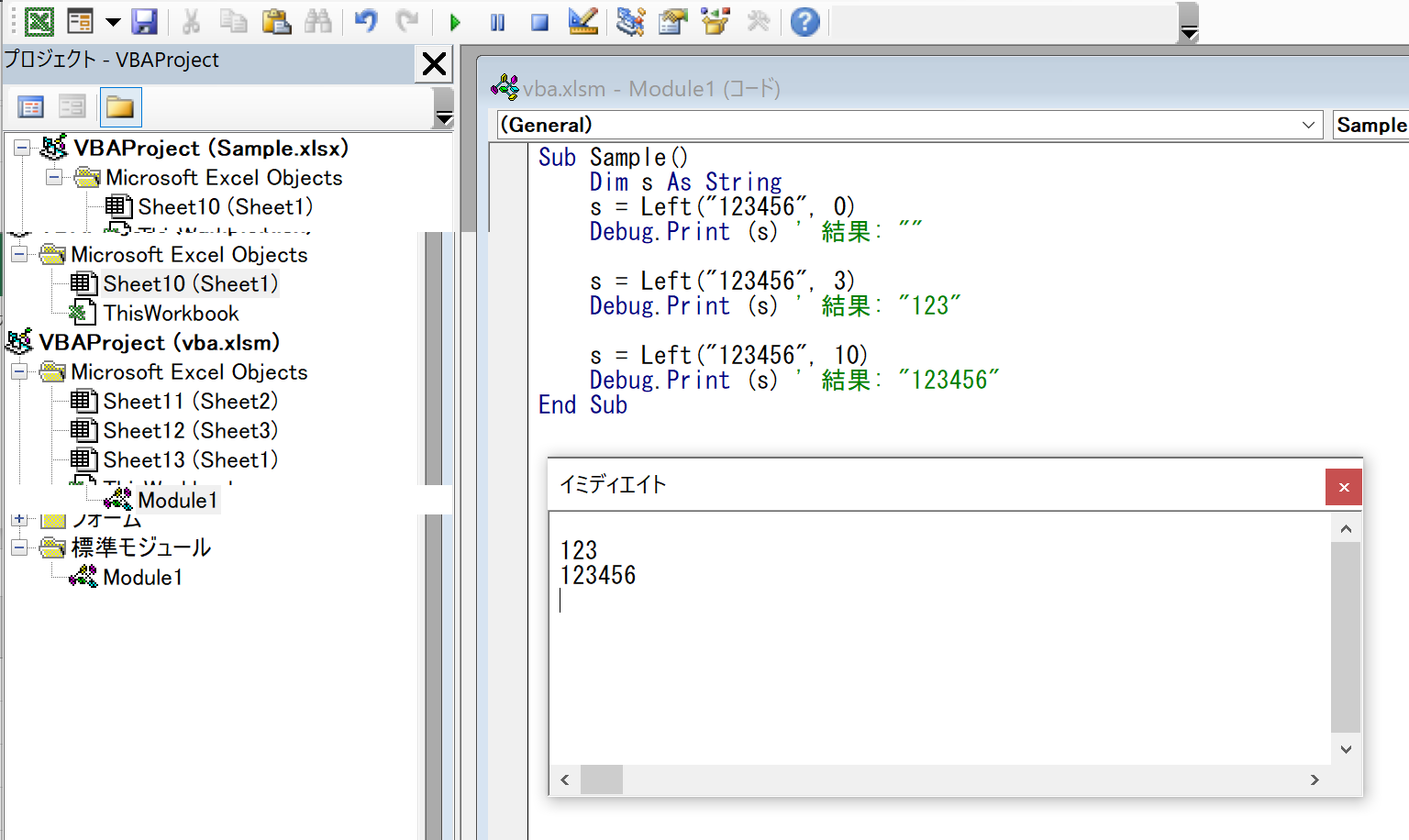Image resolution: width=1409 pixels, height=840 pixels.
Task: Open Toolbox icon
Action: pos(758,21)
